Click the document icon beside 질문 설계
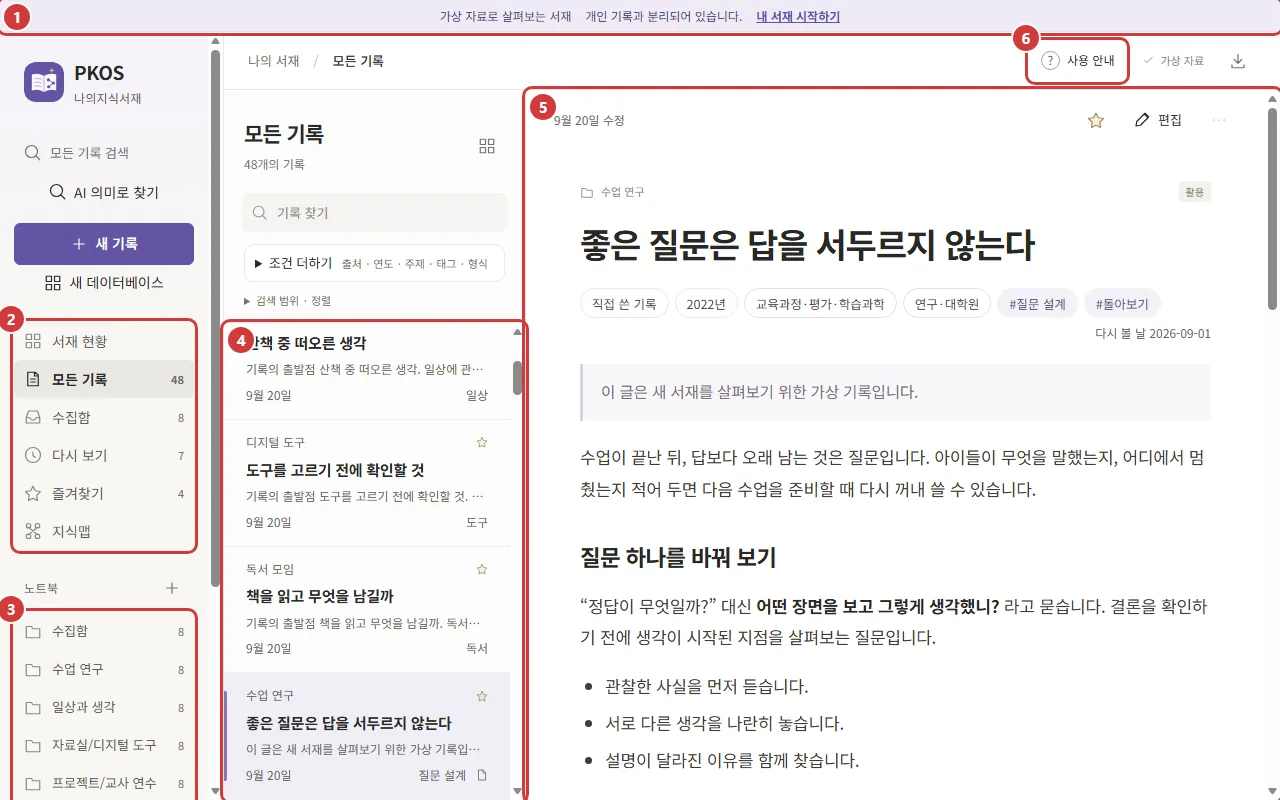This screenshot has height=800, width=1280. pos(482,775)
